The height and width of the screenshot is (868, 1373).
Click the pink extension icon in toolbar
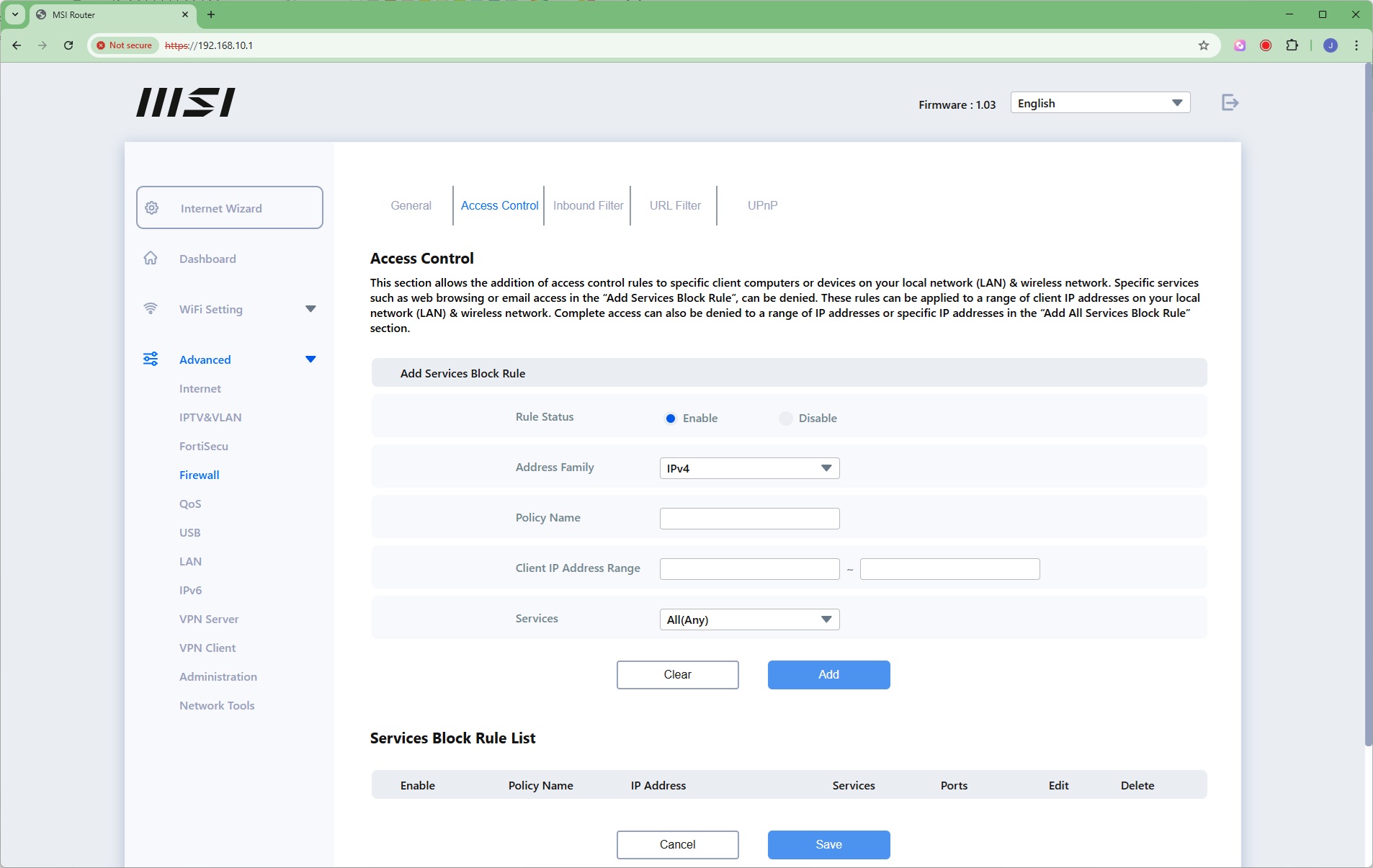[1240, 45]
